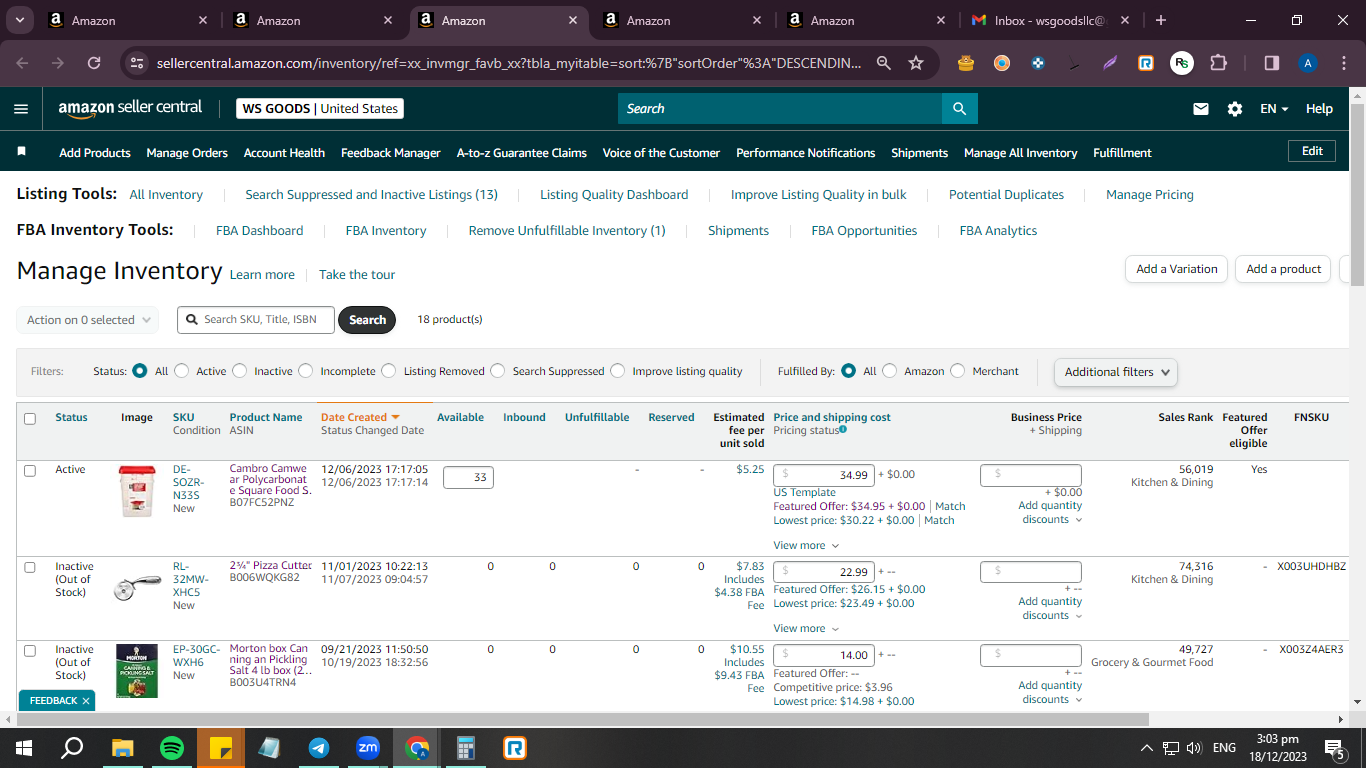The image size is (1366, 768).
Task: Open the Windows Start menu
Action: click(24, 747)
